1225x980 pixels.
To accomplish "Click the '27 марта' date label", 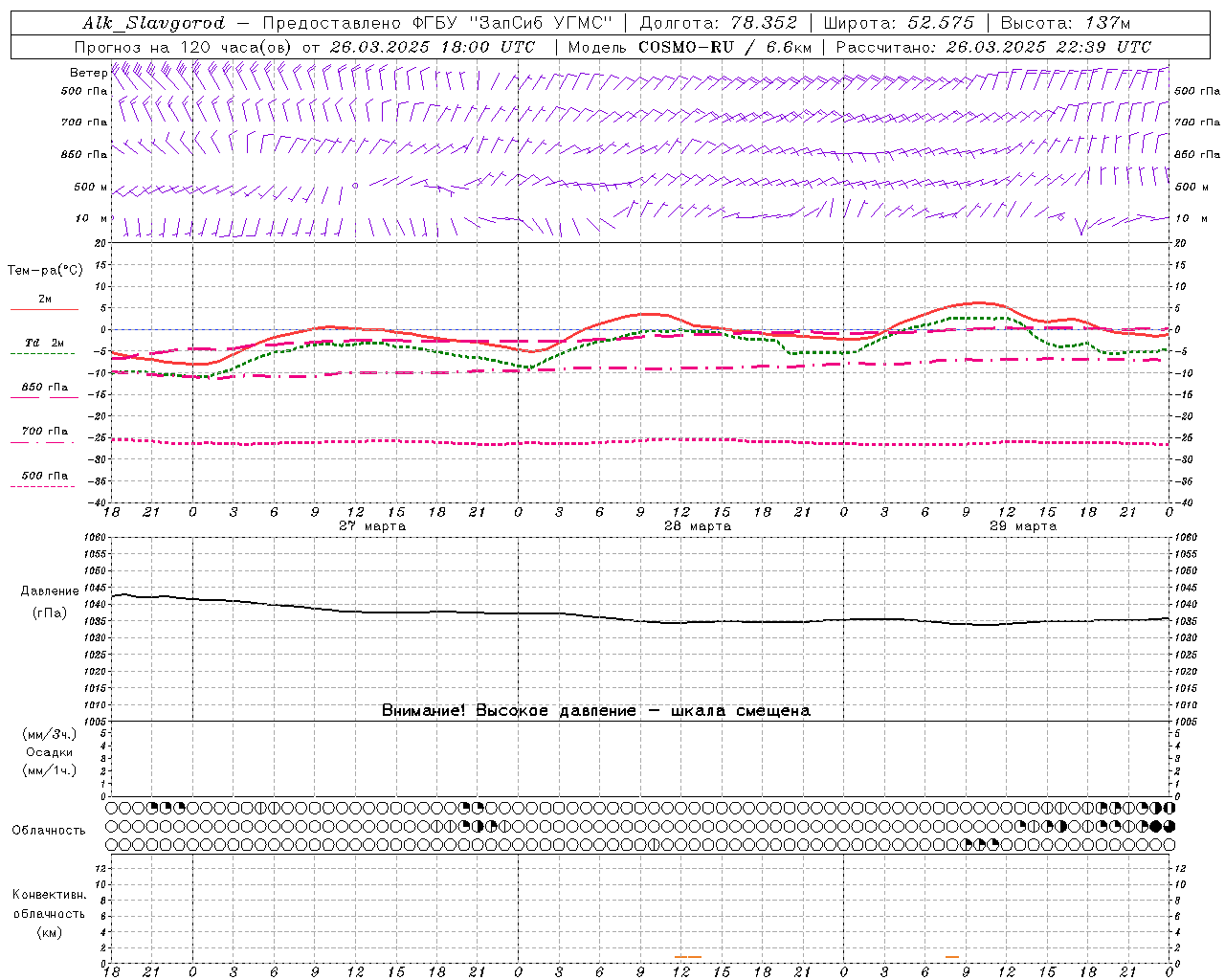I will point(372,526).
